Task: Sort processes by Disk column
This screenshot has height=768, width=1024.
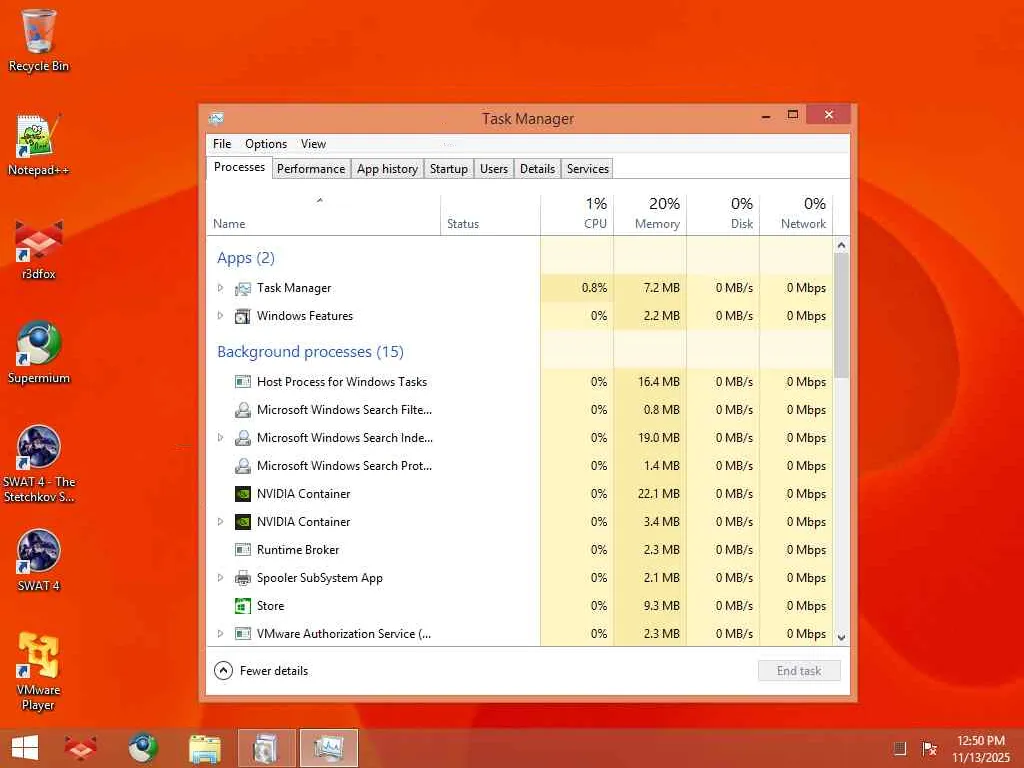Action: pyautogui.click(x=724, y=215)
